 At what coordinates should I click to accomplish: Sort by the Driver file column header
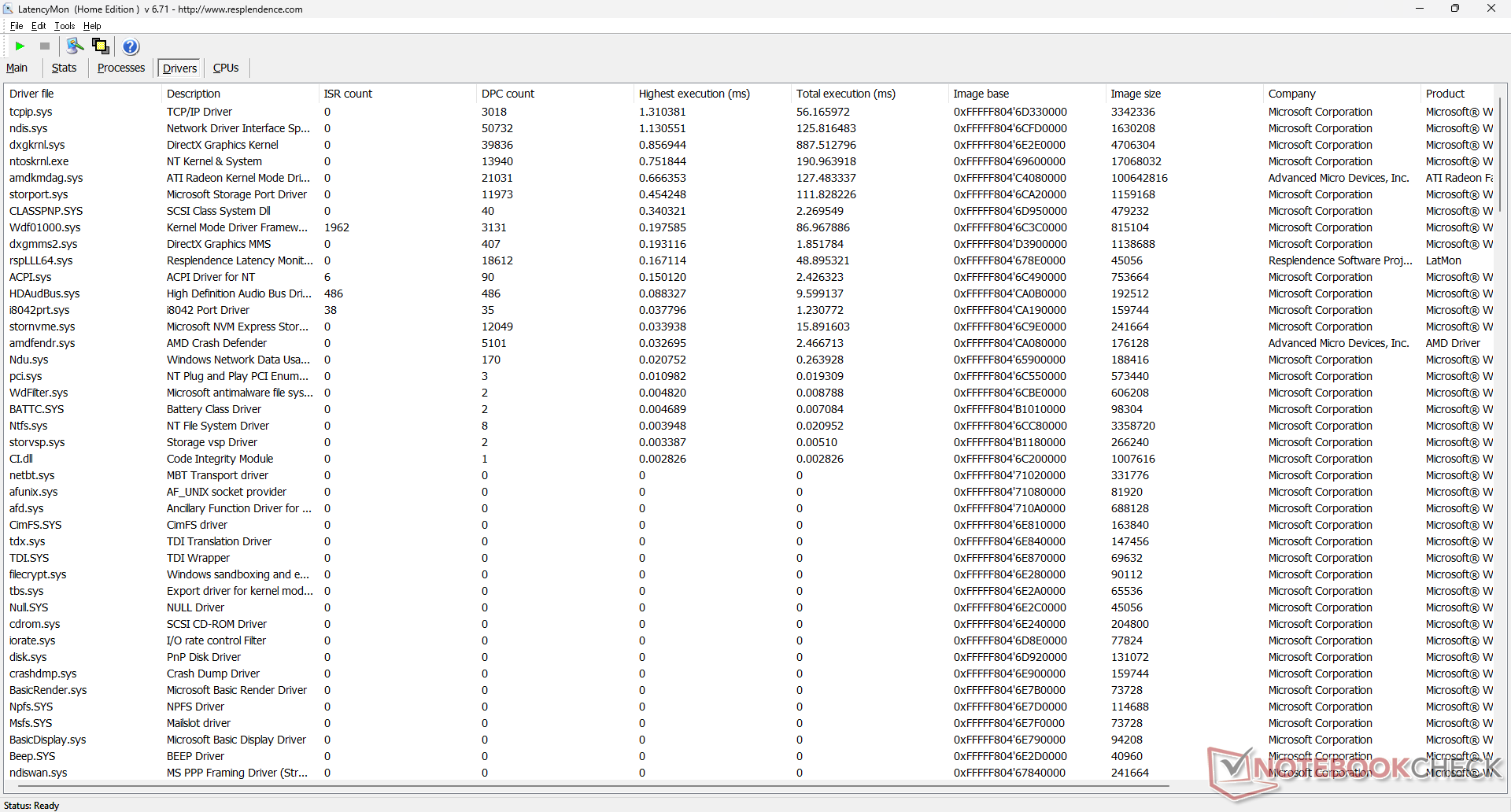[83, 94]
